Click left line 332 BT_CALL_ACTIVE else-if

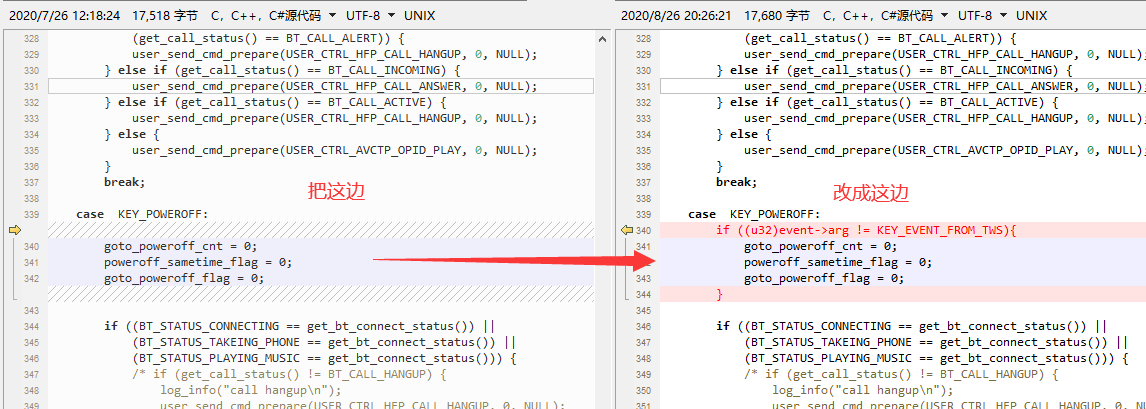click(276, 102)
